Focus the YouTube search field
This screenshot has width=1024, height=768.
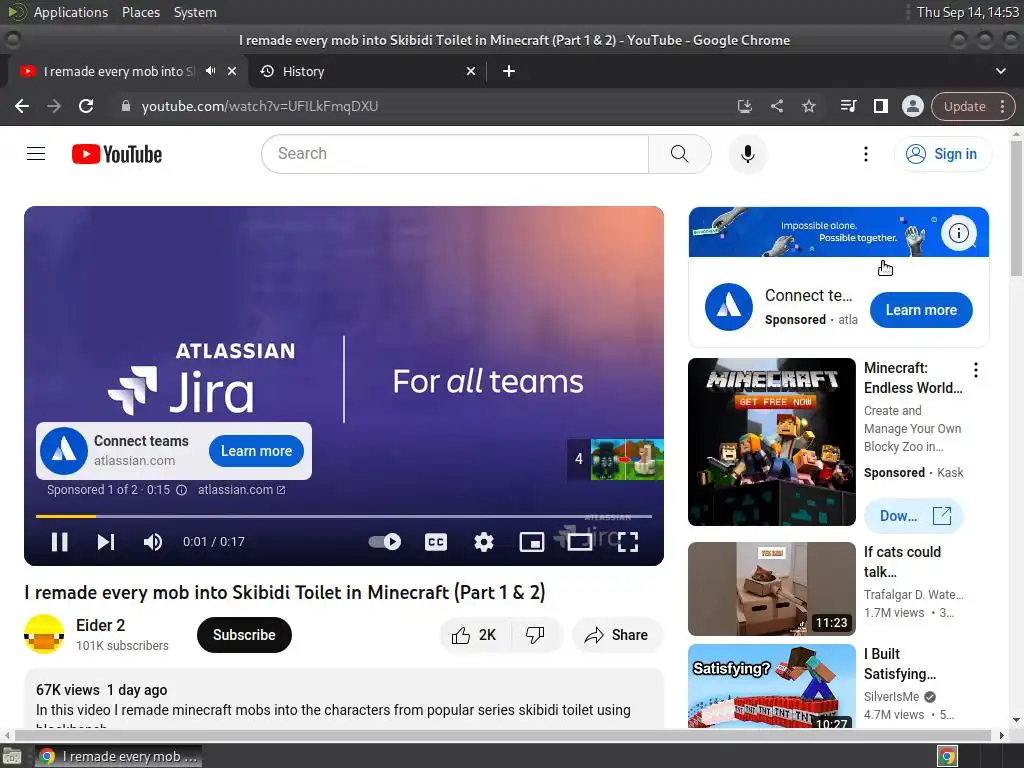[455, 154]
